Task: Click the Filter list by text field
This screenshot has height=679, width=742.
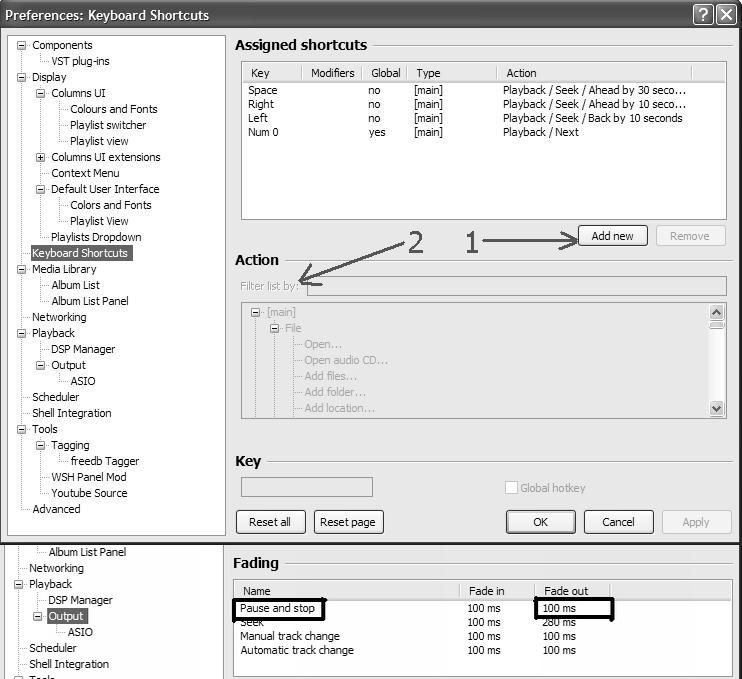Action: [x=516, y=286]
